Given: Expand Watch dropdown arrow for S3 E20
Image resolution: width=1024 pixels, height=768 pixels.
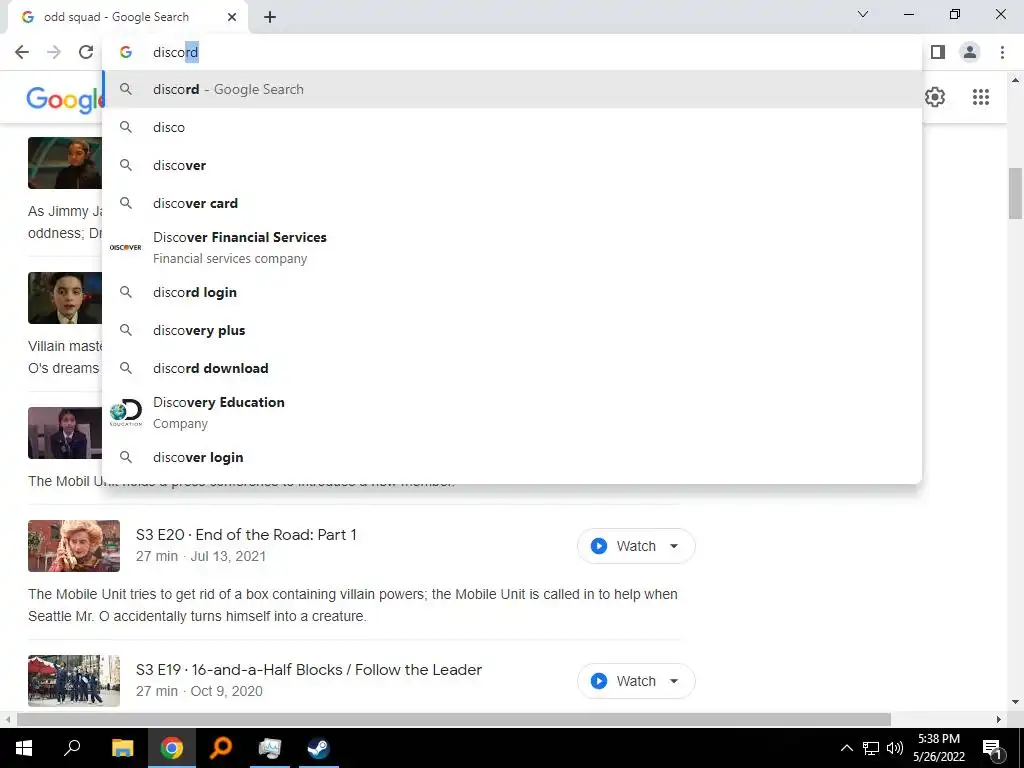Looking at the screenshot, I should [674, 546].
